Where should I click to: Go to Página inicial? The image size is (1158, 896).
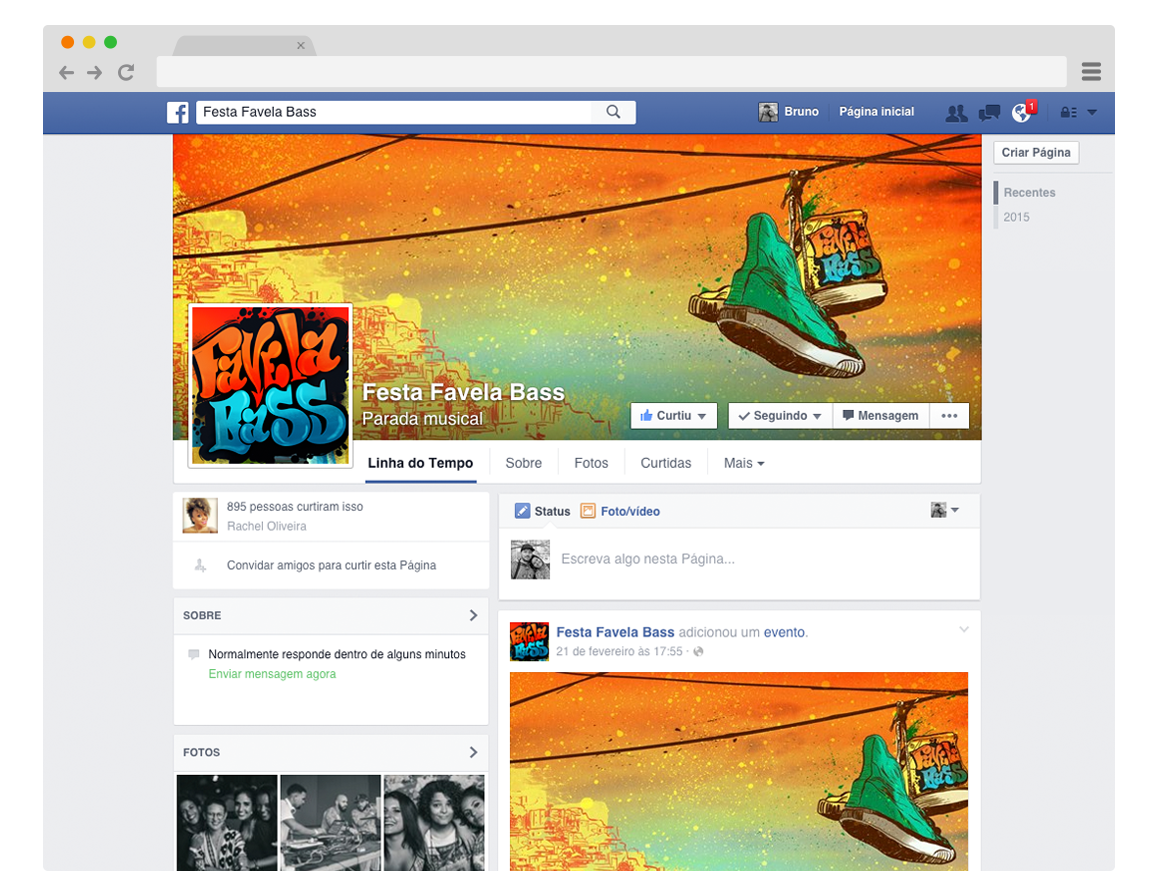click(x=877, y=112)
